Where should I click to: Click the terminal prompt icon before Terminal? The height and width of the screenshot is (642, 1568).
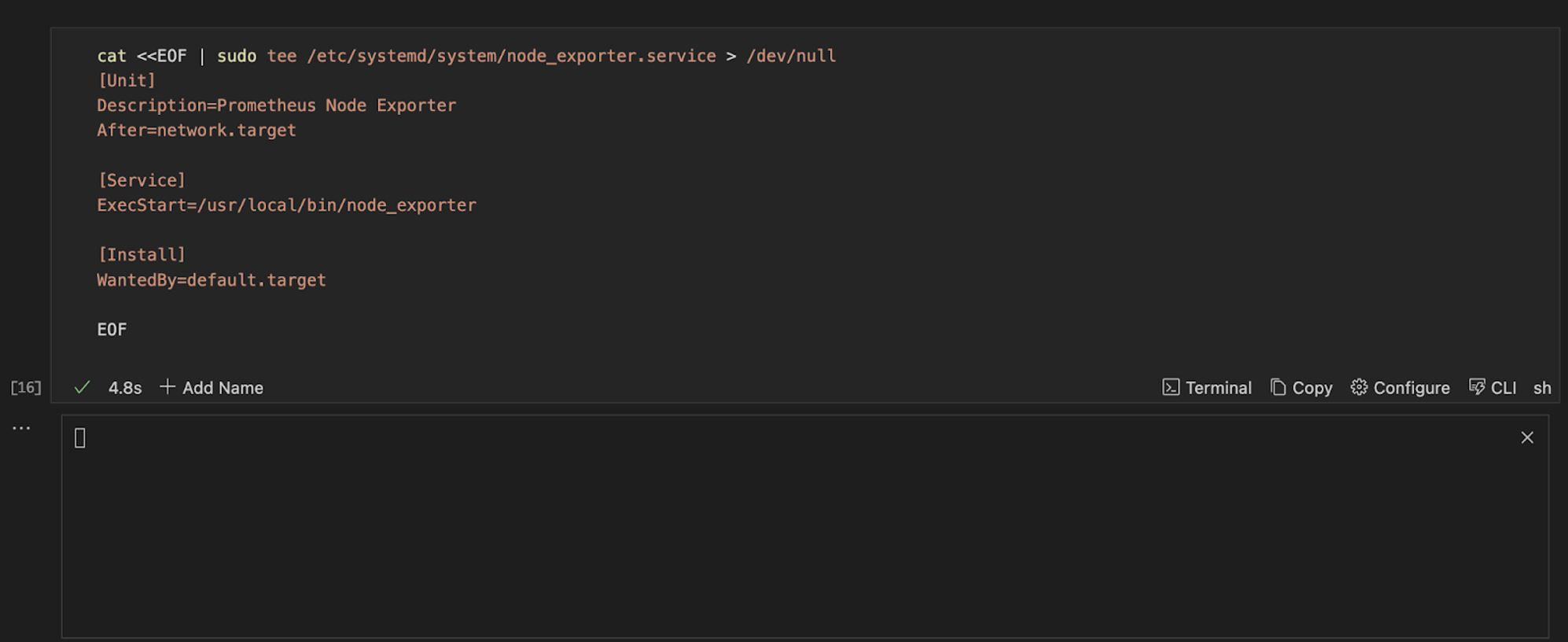pyautogui.click(x=1171, y=387)
